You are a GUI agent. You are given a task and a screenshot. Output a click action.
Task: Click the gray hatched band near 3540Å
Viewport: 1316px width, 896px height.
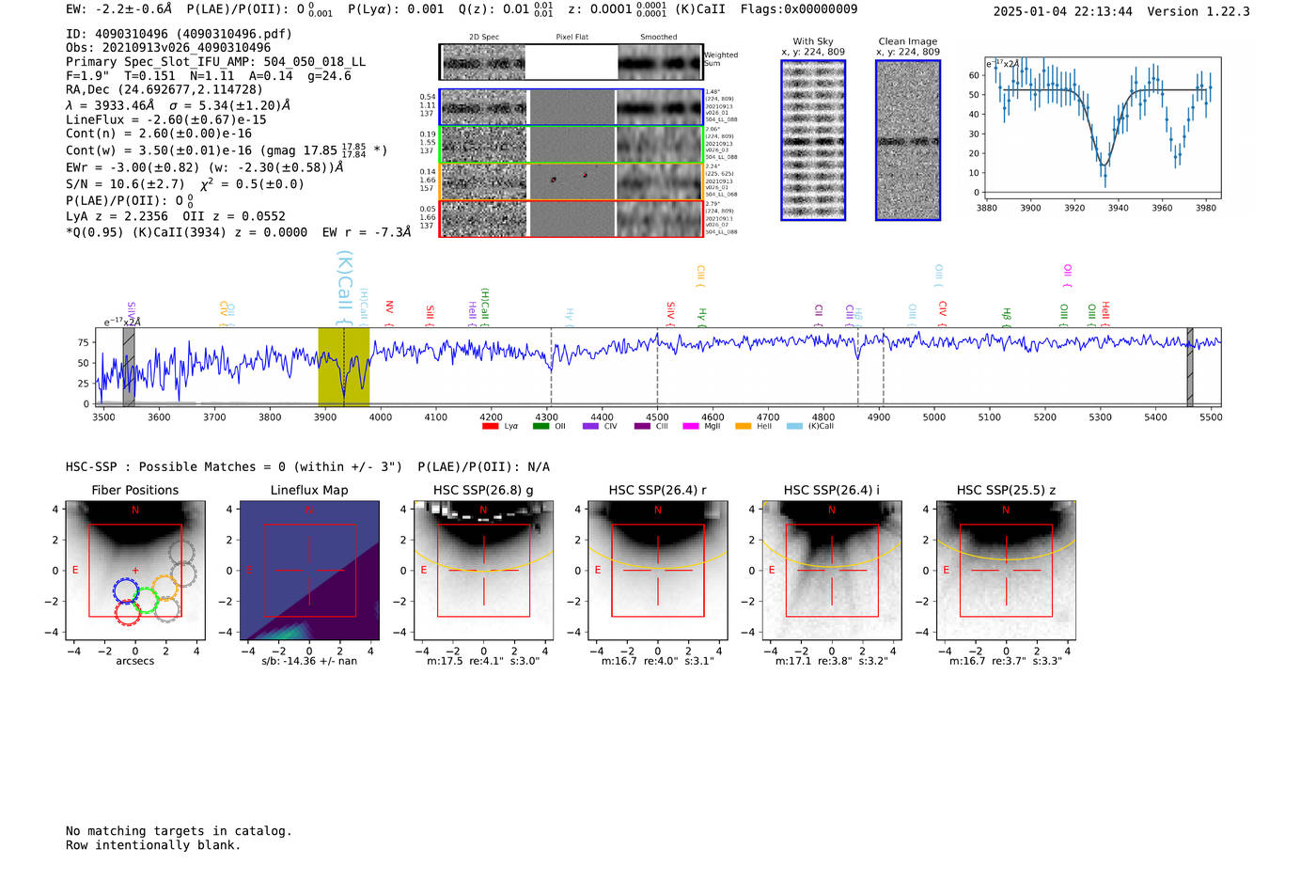click(x=129, y=367)
